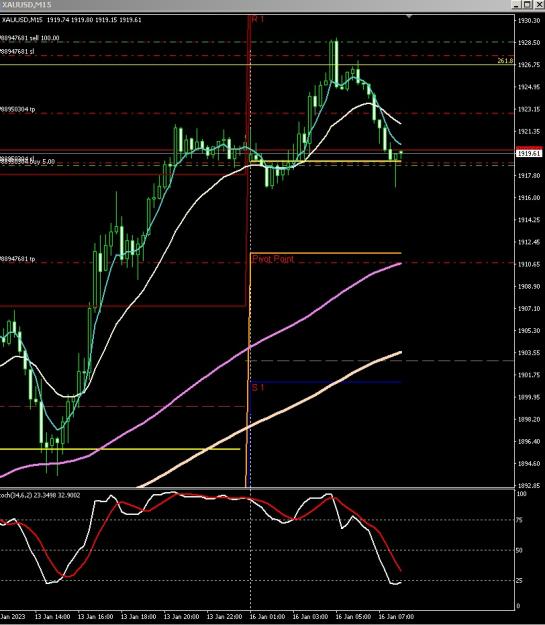Screen dimensions: 545x625
Task: Click the R 1 resistance label
Action: tap(258, 19)
